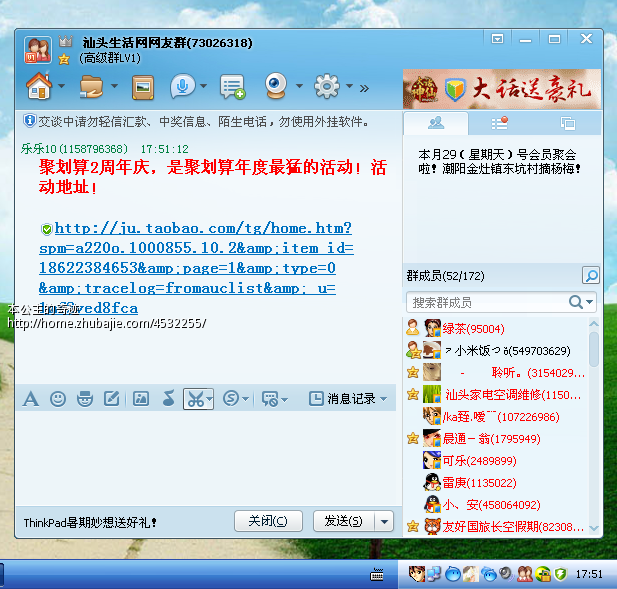617x589 pixels.
Task: Click the gold star next to group level
Action: pos(64,59)
